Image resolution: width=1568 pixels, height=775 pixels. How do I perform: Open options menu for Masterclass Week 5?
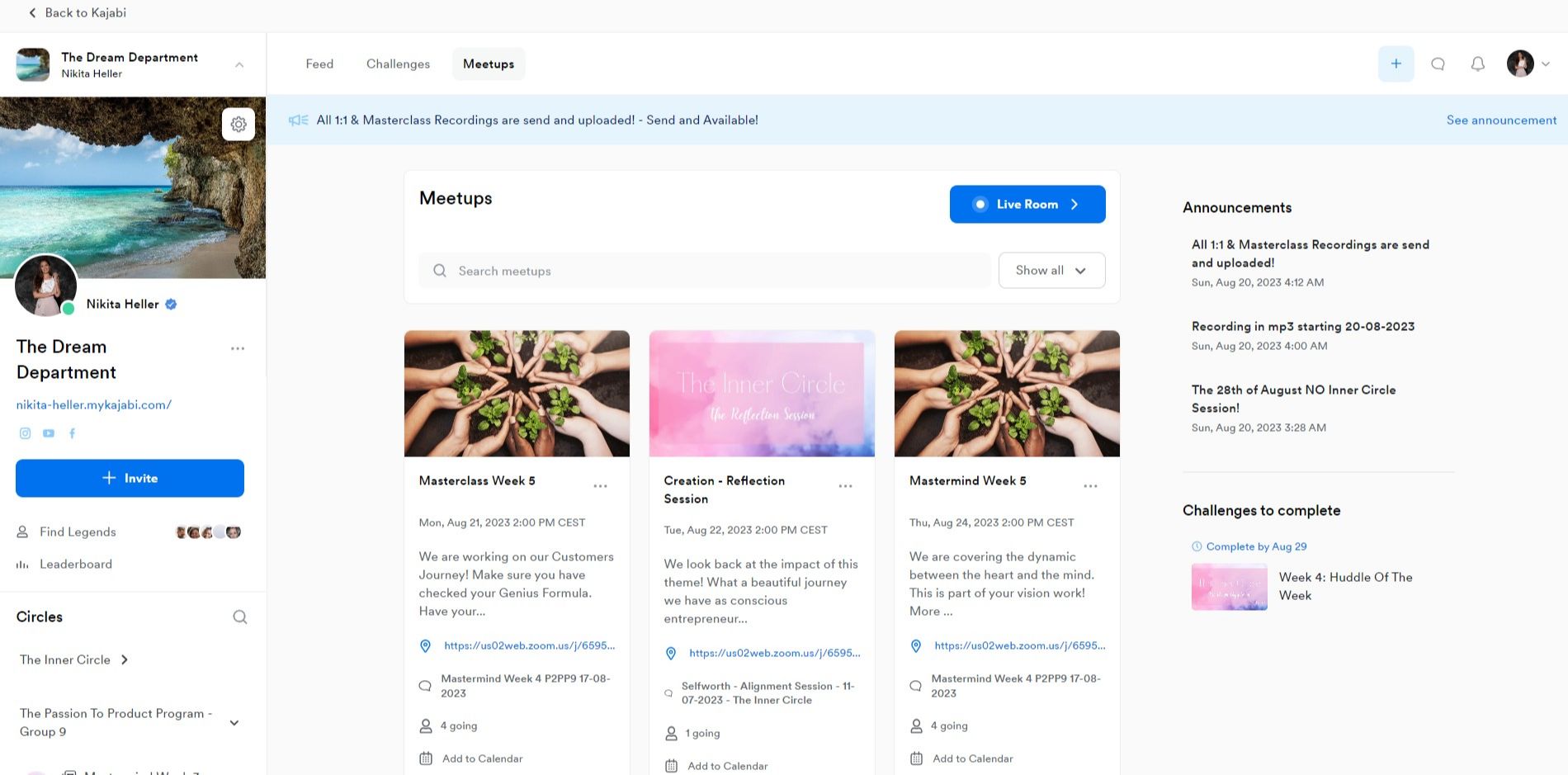click(x=600, y=486)
